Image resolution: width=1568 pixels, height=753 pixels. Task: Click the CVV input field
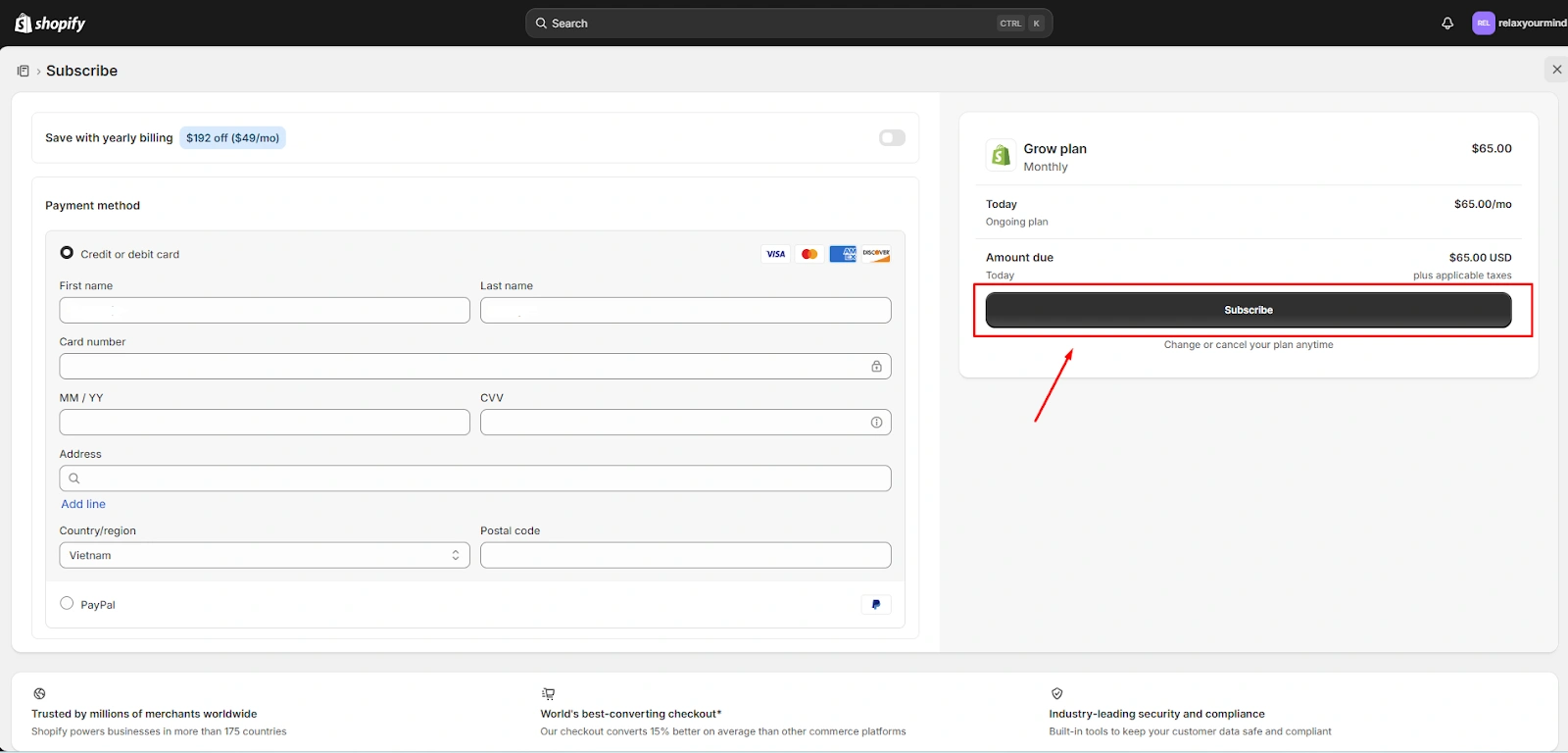pos(686,423)
